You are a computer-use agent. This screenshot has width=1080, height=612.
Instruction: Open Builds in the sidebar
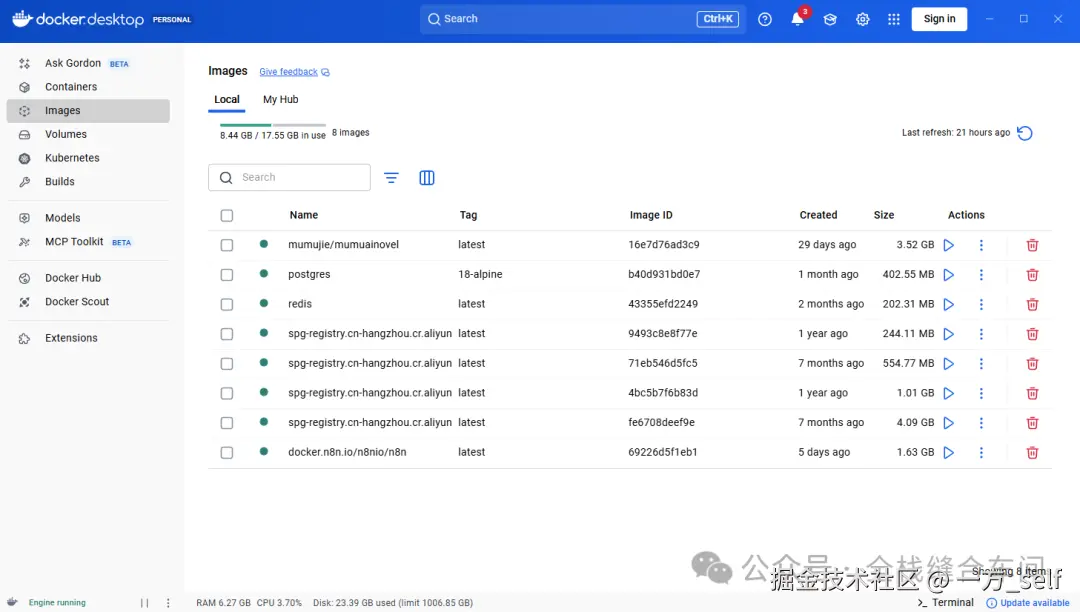tap(88, 182)
